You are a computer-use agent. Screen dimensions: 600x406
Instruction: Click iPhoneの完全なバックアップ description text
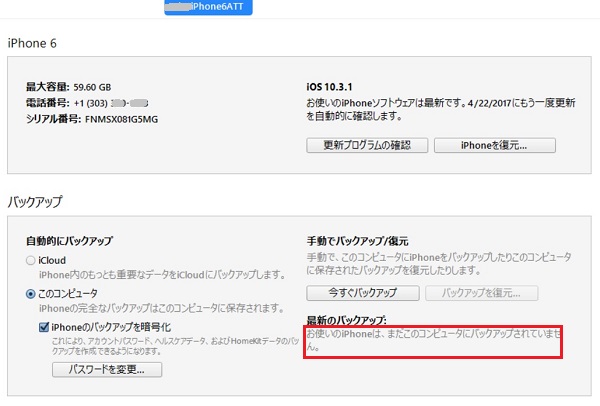161,308
